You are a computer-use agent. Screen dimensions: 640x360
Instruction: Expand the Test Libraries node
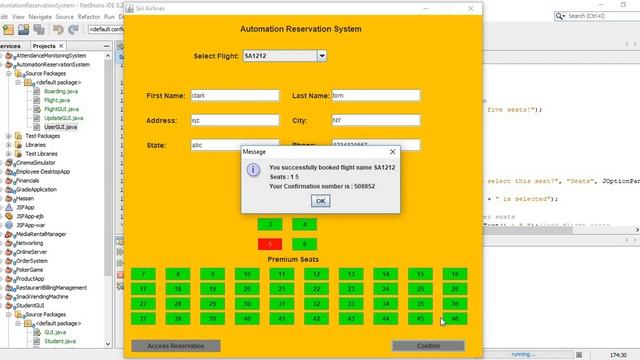(x=9, y=154)
